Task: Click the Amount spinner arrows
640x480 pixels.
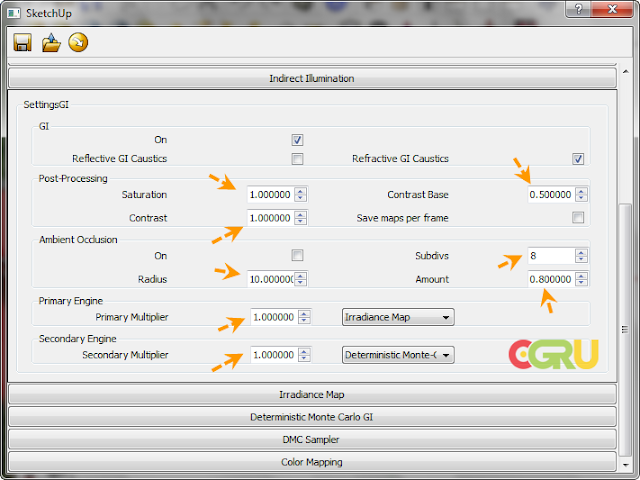Action: click(581, 279)
